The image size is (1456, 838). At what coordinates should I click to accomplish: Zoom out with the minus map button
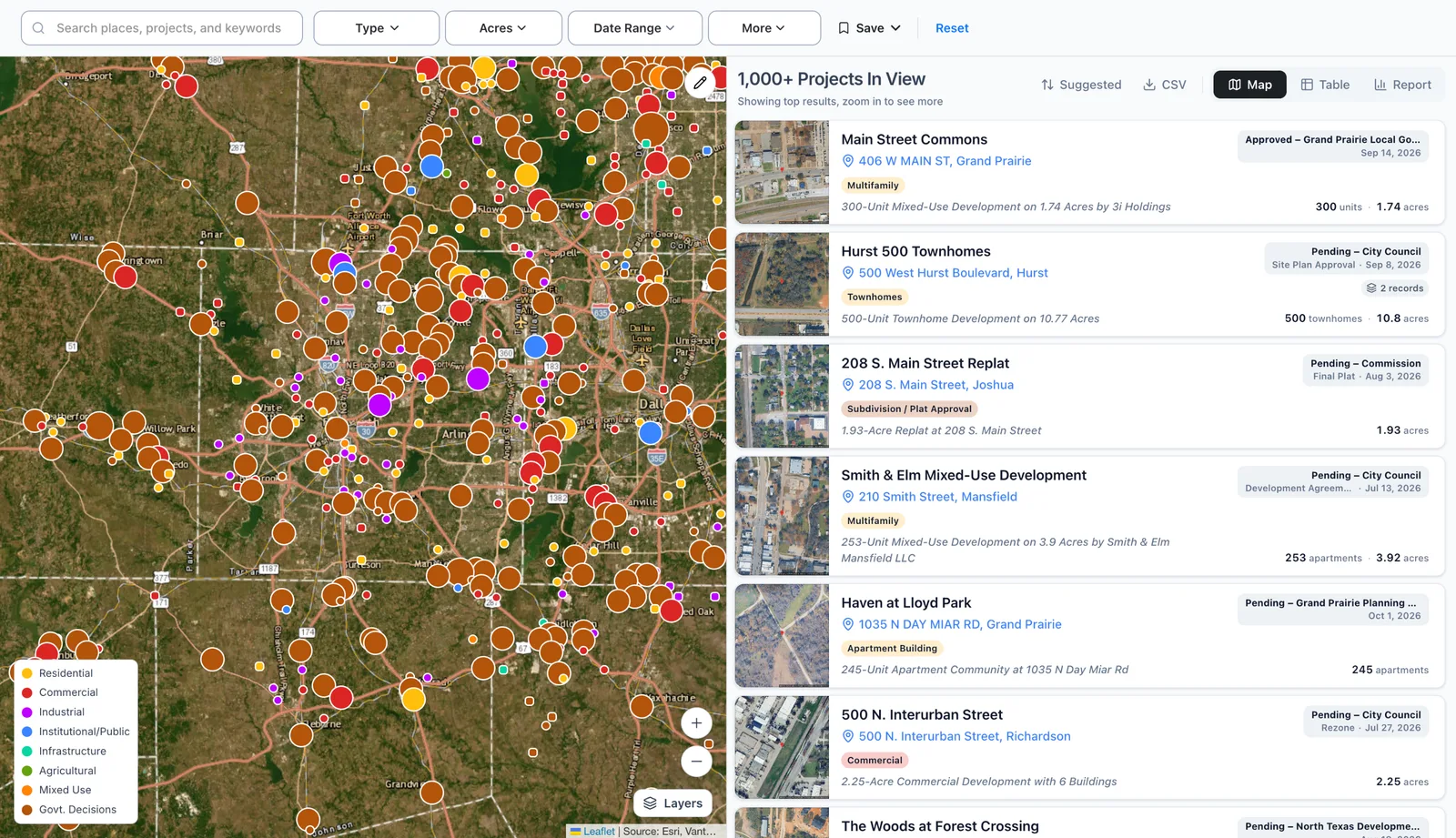[x=696, y=761]
